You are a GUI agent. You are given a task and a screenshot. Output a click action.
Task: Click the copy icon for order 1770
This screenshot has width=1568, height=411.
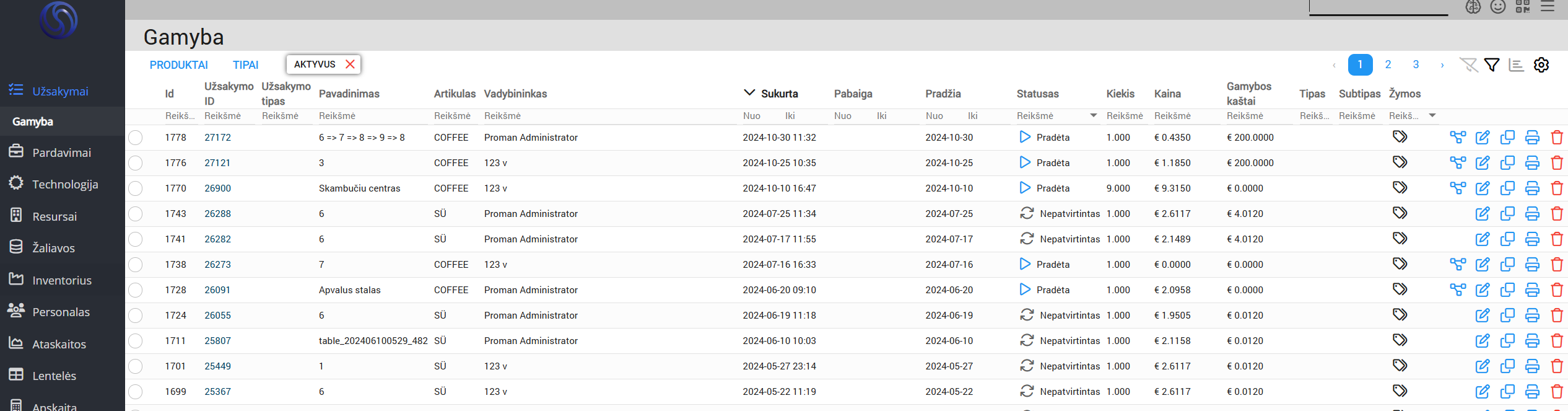1507,188
